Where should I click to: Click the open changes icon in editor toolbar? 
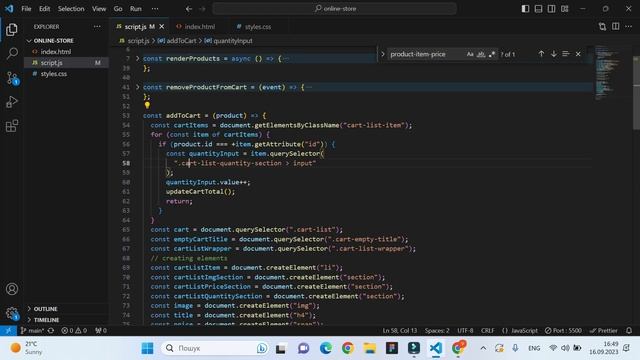pos(602,27)
